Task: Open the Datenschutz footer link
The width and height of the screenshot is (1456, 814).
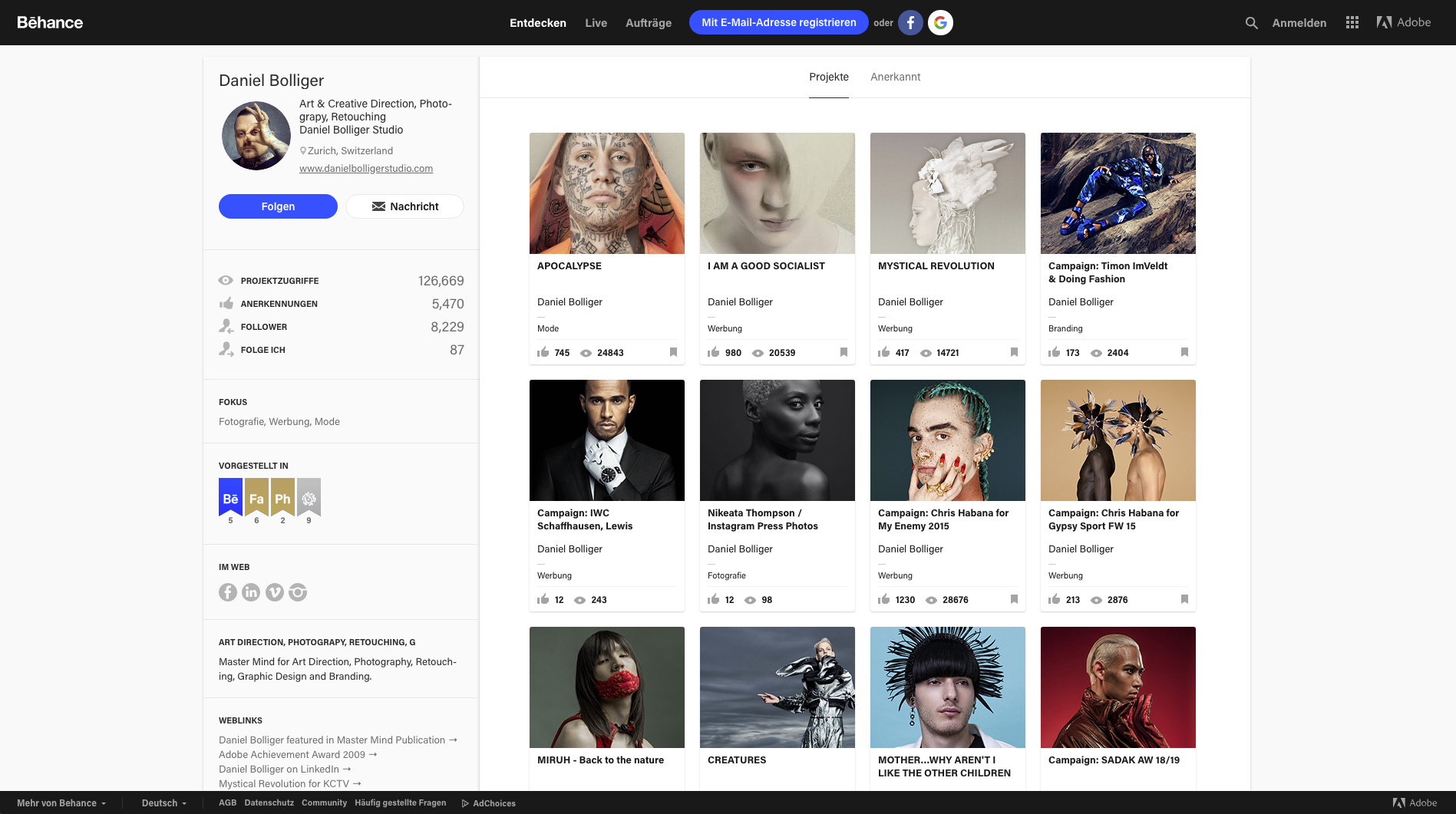Action: coord(269,803)
